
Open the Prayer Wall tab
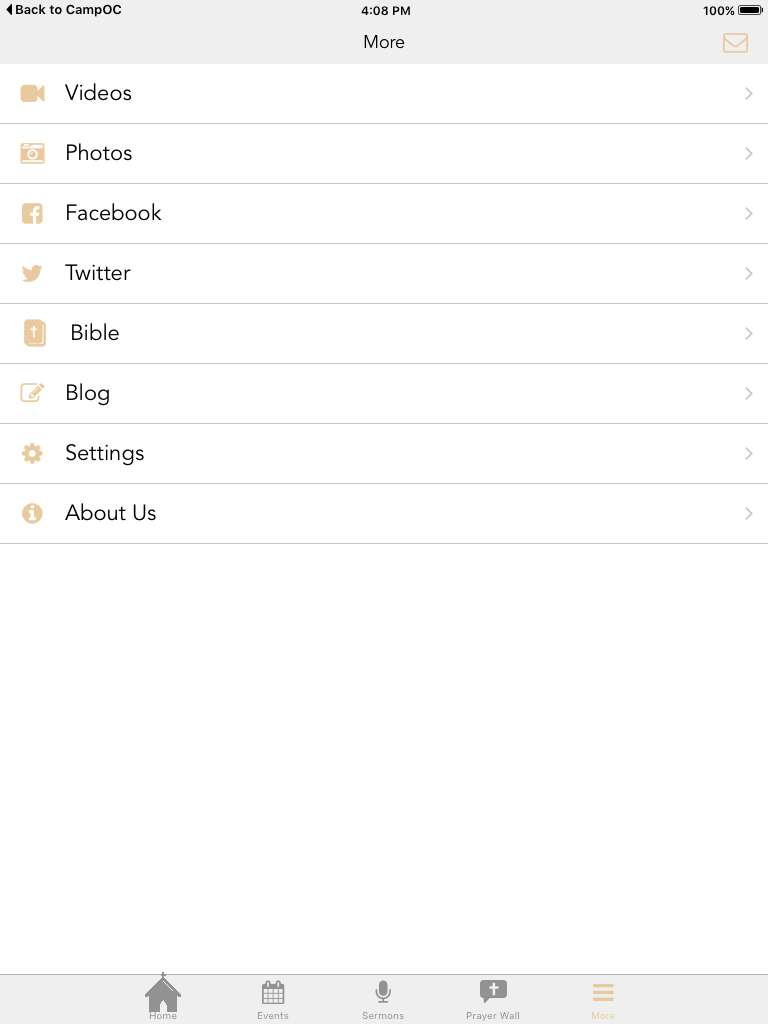(x=493, y=997)
